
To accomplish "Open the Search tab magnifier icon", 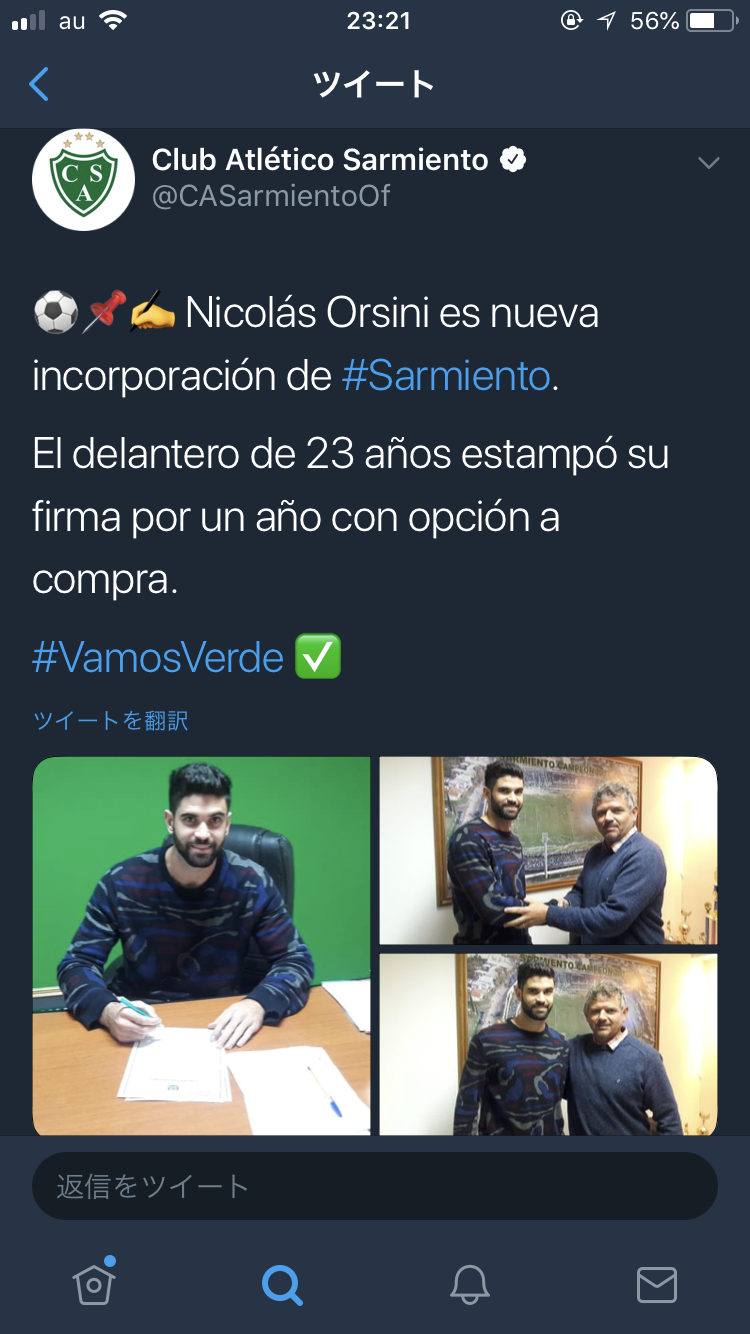I will click(281, 1284).
